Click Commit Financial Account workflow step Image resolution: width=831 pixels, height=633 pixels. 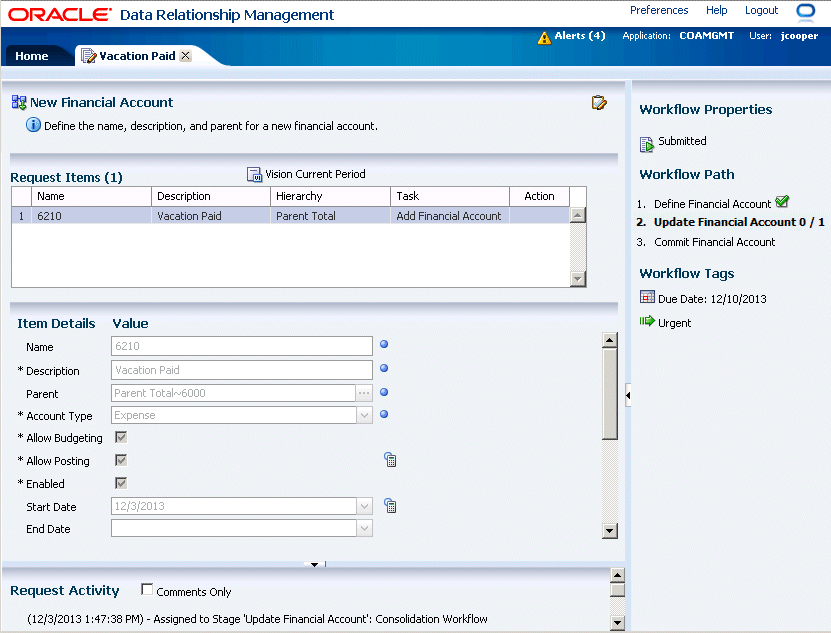tap(714, 242)
